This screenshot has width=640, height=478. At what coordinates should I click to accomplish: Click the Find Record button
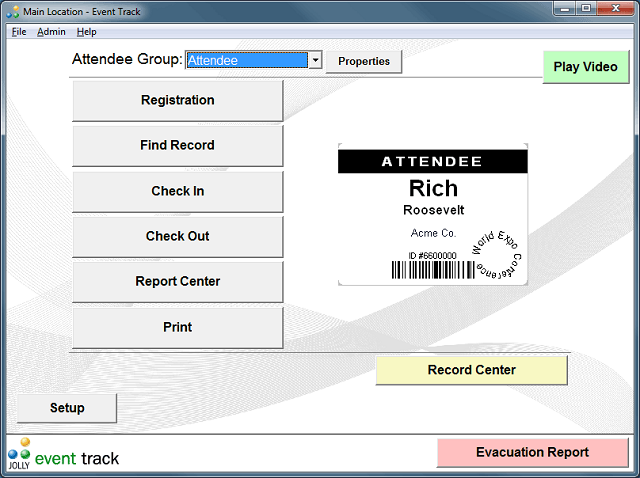tap(178, 146)
